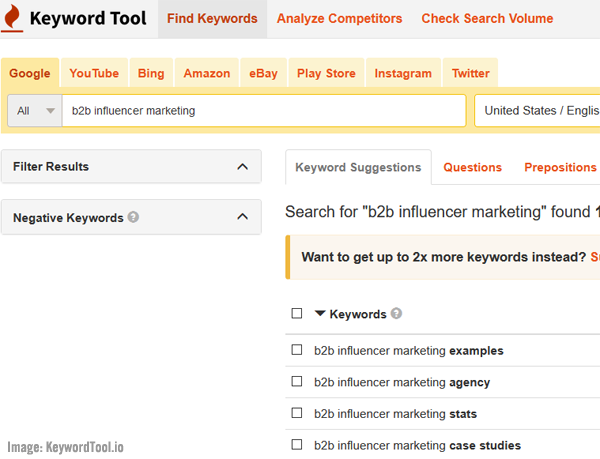
Task: Open the United States / English dropdown
Action: [x=537, y=111]
